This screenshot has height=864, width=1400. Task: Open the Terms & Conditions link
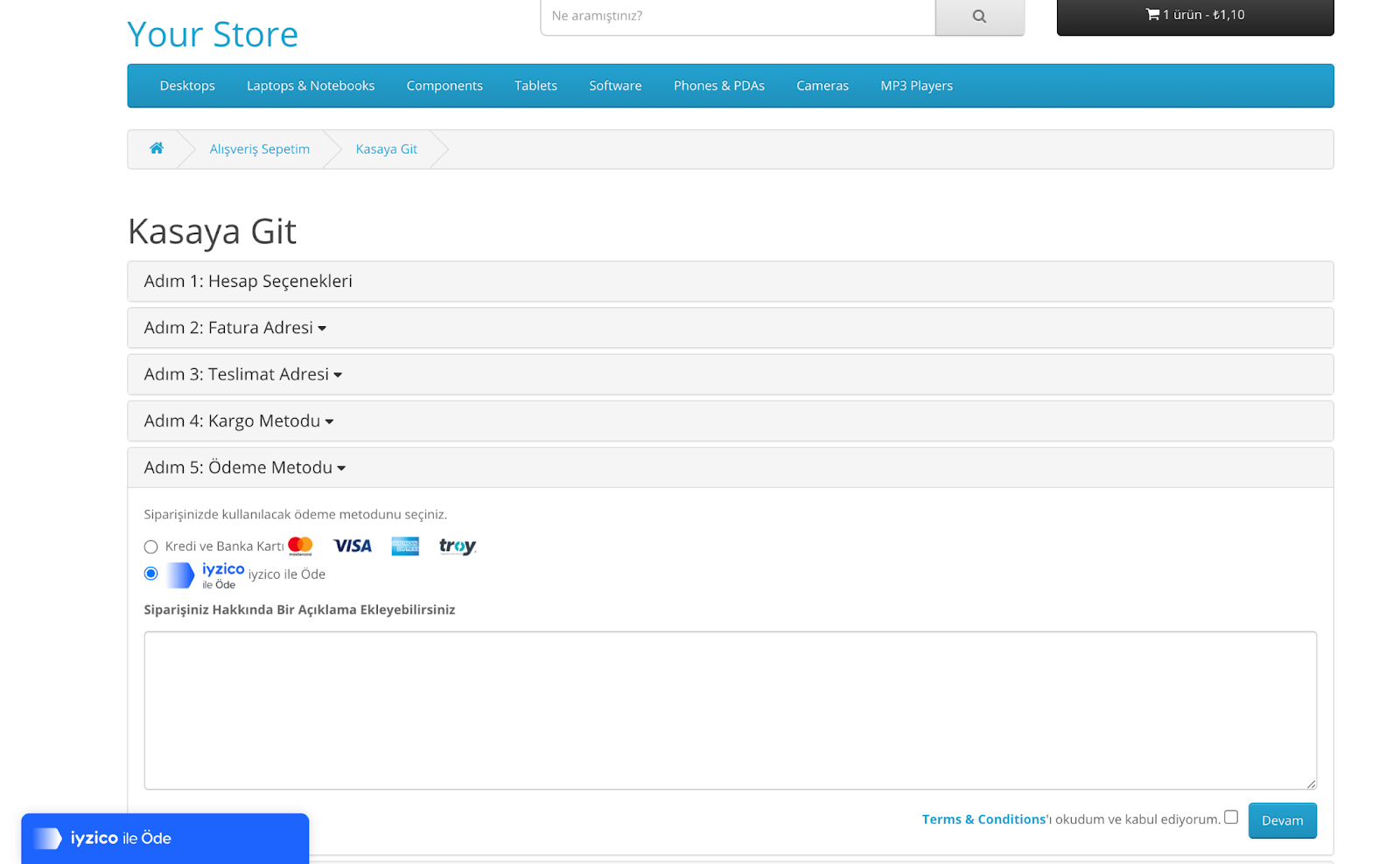point(983,819)
